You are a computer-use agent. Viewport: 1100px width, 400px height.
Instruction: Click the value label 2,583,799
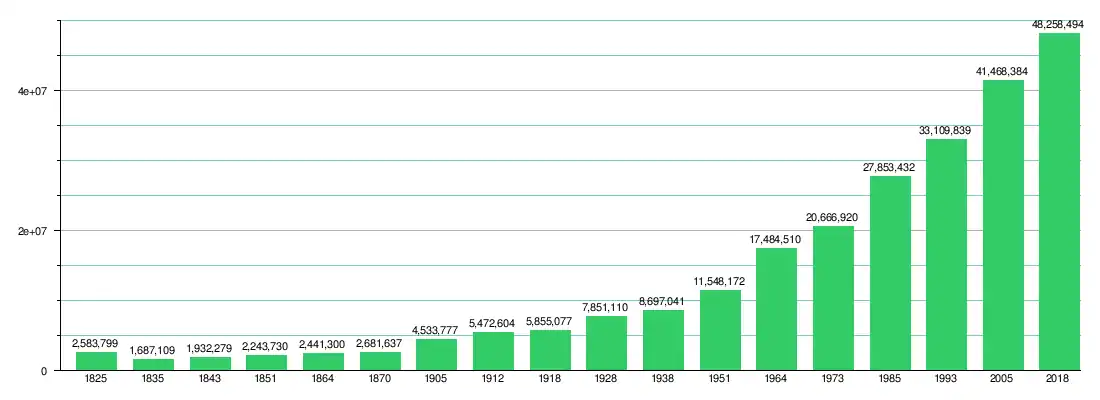pos(97,343)
